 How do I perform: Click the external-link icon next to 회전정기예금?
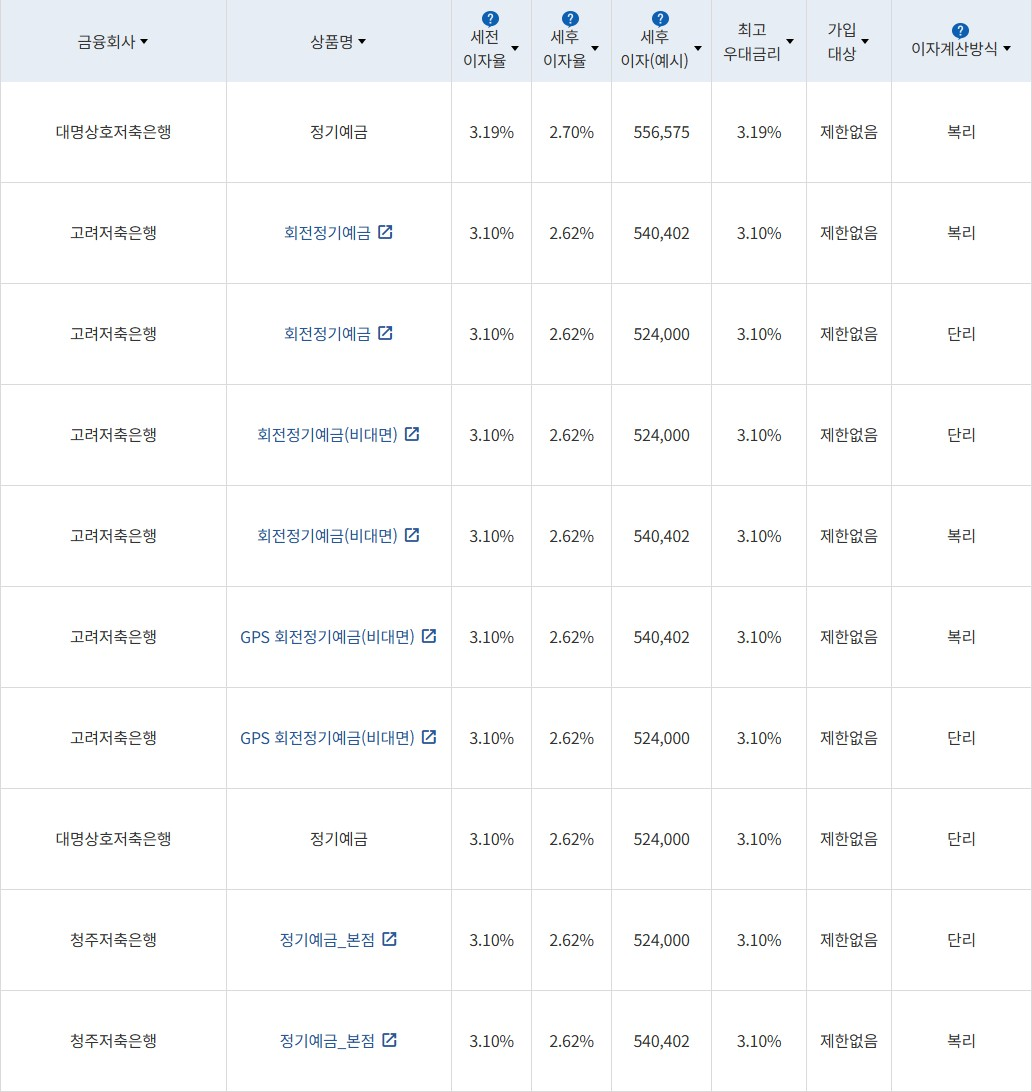(x=387, y=232)
